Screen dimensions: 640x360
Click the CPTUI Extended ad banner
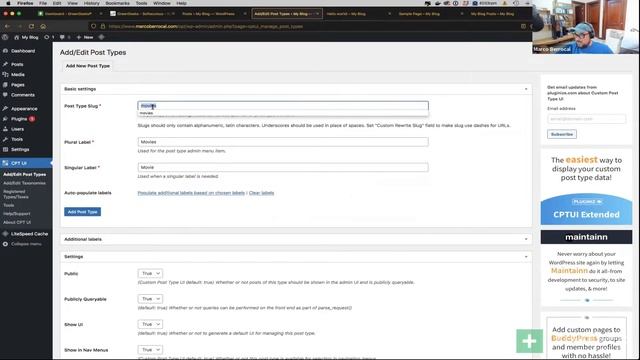click(x=586, y=187)
